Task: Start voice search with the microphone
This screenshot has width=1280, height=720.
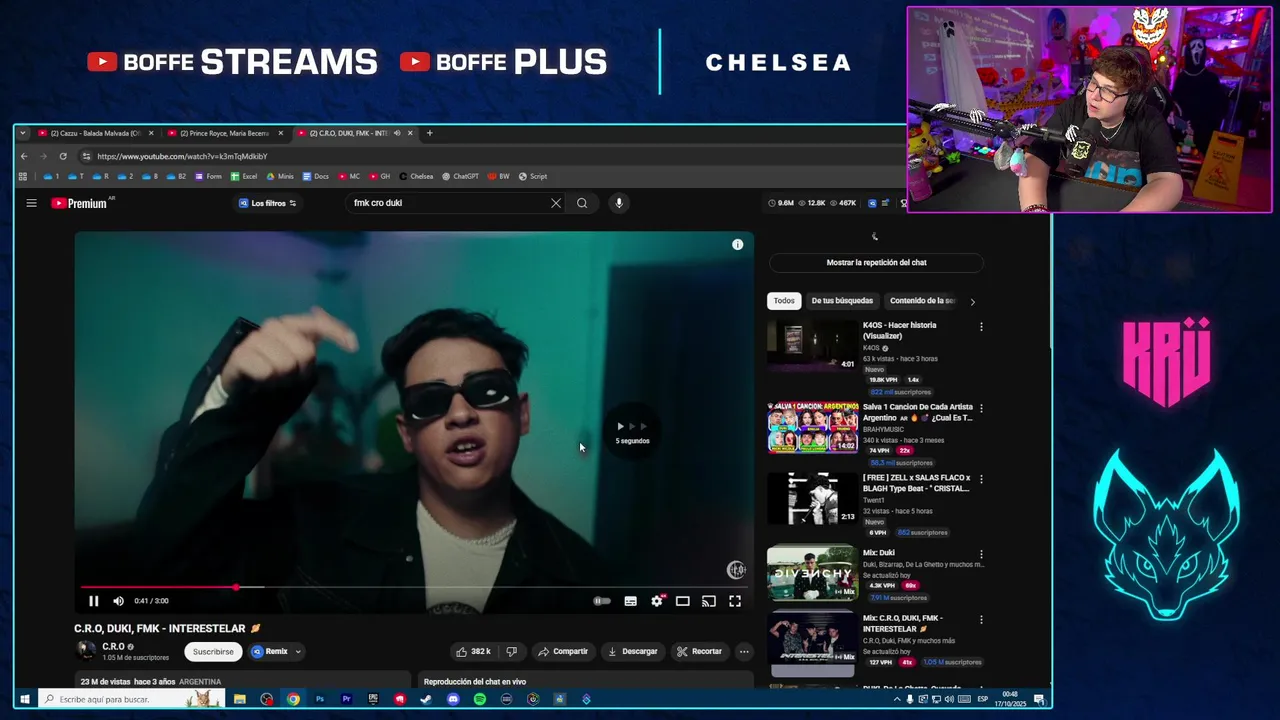Action: tap(619, 203)
